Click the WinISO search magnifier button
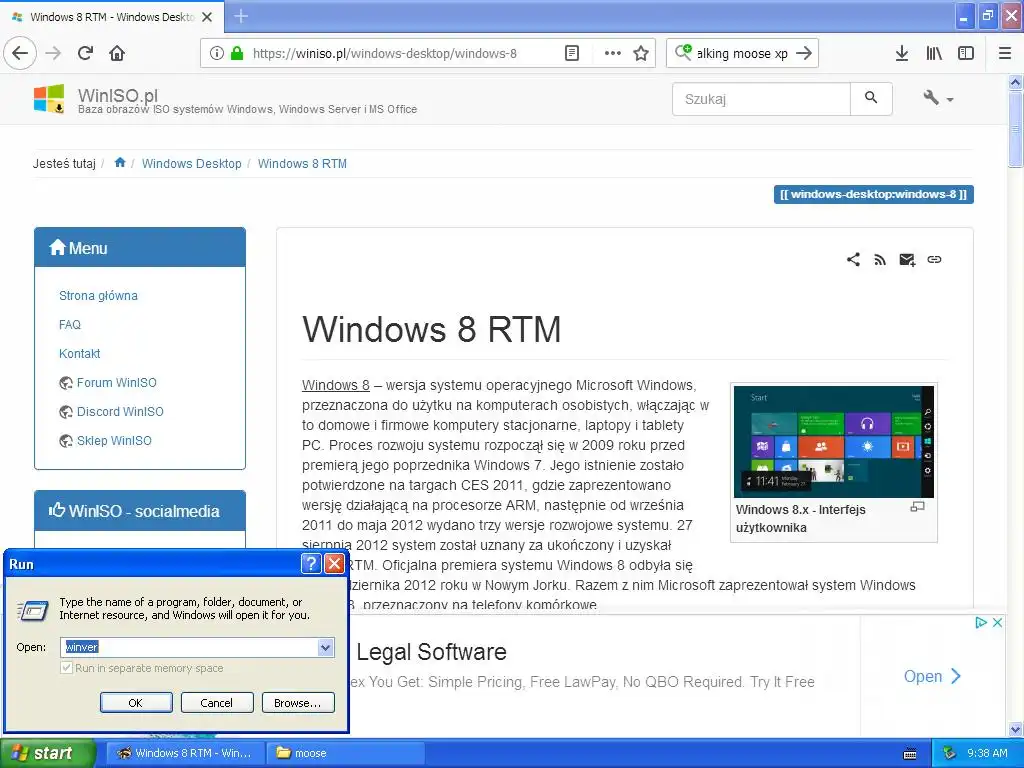The image size is (1024, 768). pyautogui.click(x=871, y=99)
